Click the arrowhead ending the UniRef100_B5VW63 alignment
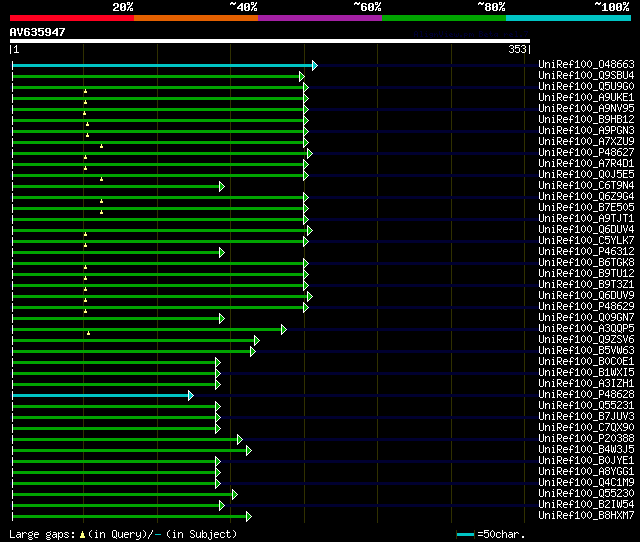The image size is (640, 542). point(253,351)
